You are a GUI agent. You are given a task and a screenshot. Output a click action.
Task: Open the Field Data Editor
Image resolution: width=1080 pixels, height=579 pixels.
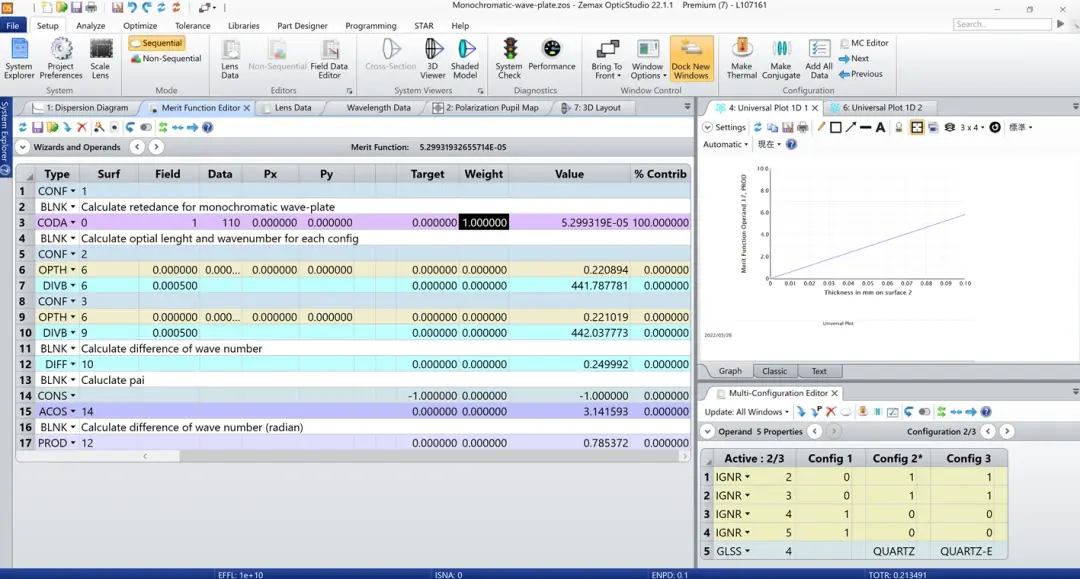click(x=329, y=59)
